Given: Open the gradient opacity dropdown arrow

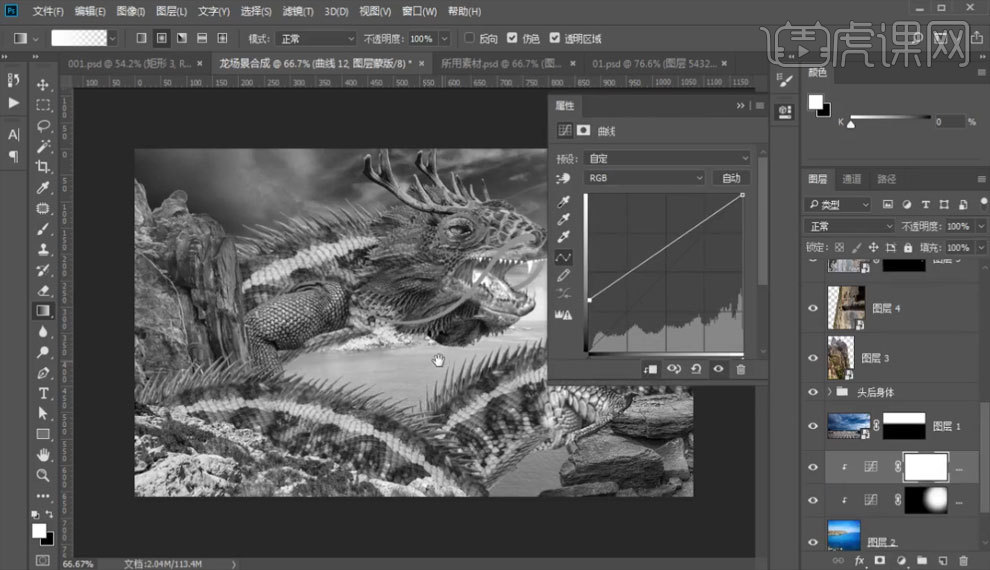Looking at the screenshot, I should [x=444, y=39].
